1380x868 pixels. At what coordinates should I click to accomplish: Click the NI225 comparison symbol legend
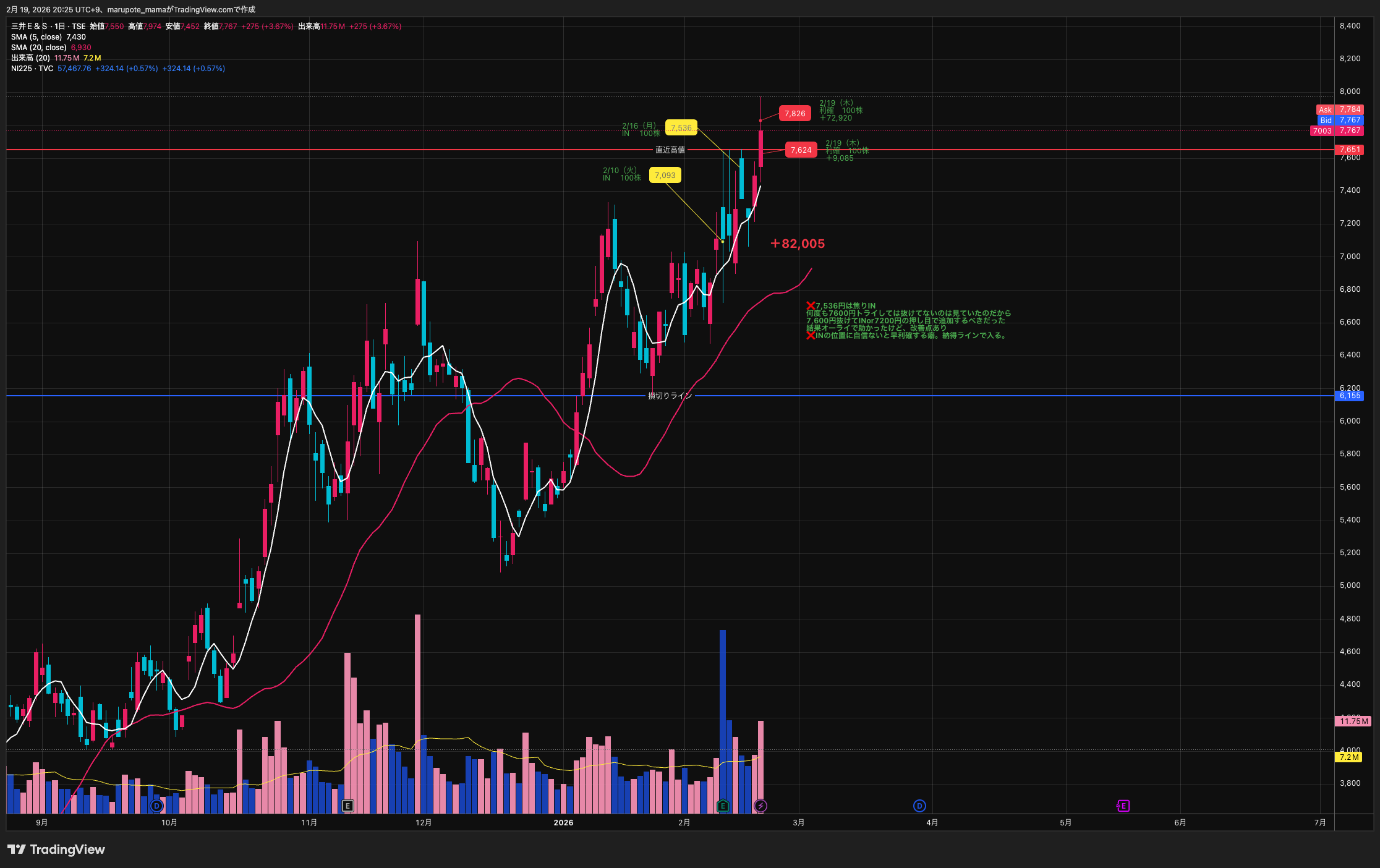tap(32, 69)
